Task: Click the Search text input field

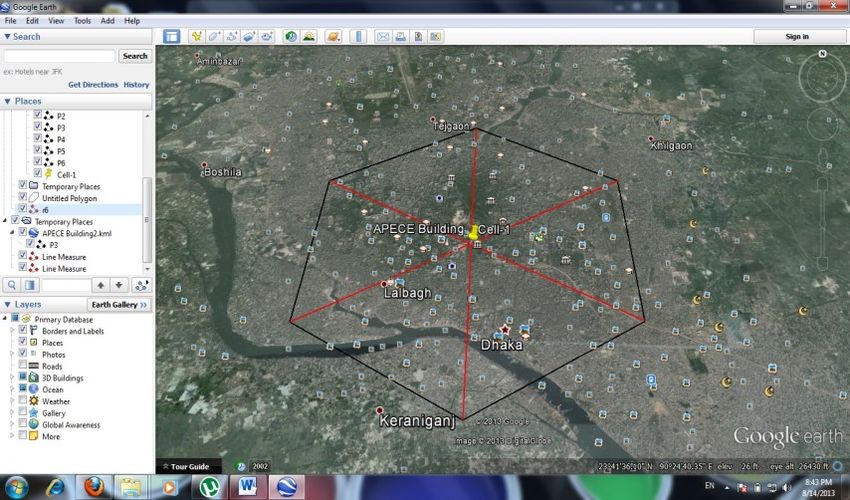Action: tap(60, 56)
